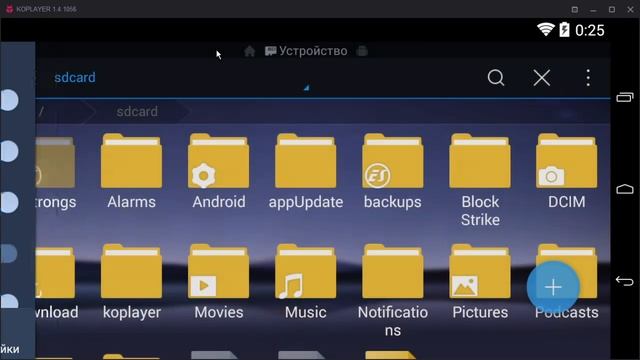Tap the blue plus floating button
The width and height of the screenshot is (640, 360).
click(553, 287)
